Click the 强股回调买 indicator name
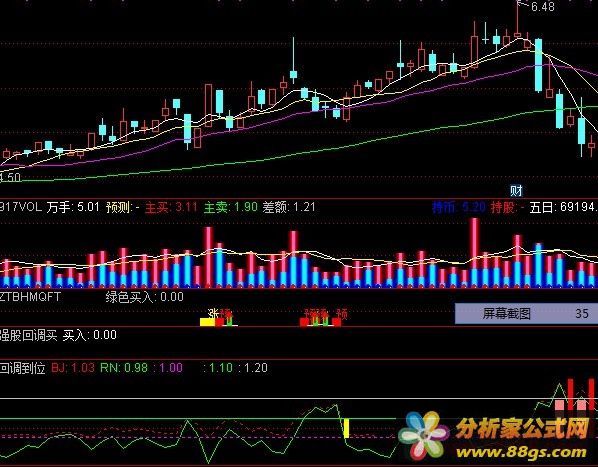 point(29,335)
